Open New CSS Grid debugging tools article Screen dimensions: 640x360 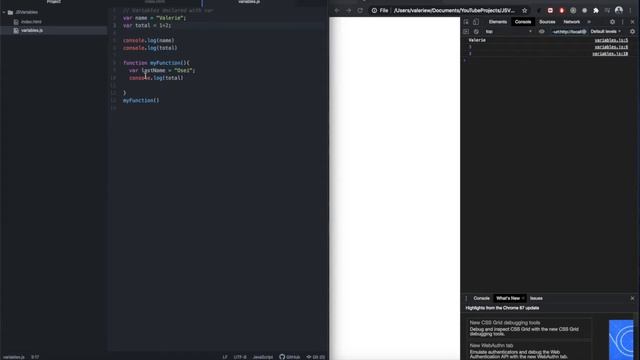click(x=504, y=323)
